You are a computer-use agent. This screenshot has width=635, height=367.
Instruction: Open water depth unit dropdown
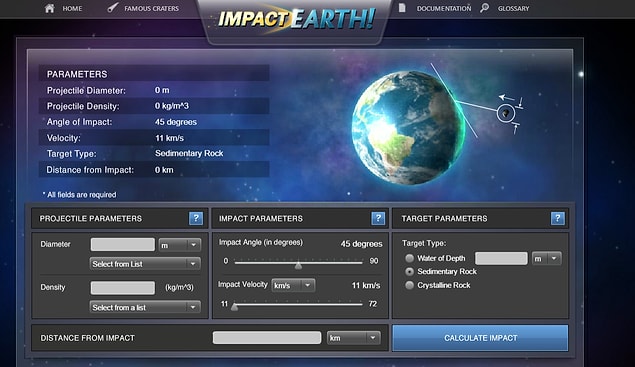coord(547,258)
